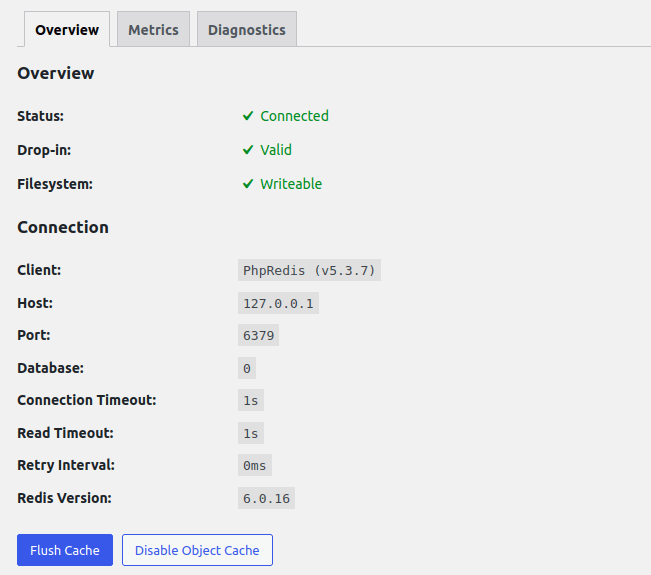Click the checkmark icon beside Valid

point(248,150)
